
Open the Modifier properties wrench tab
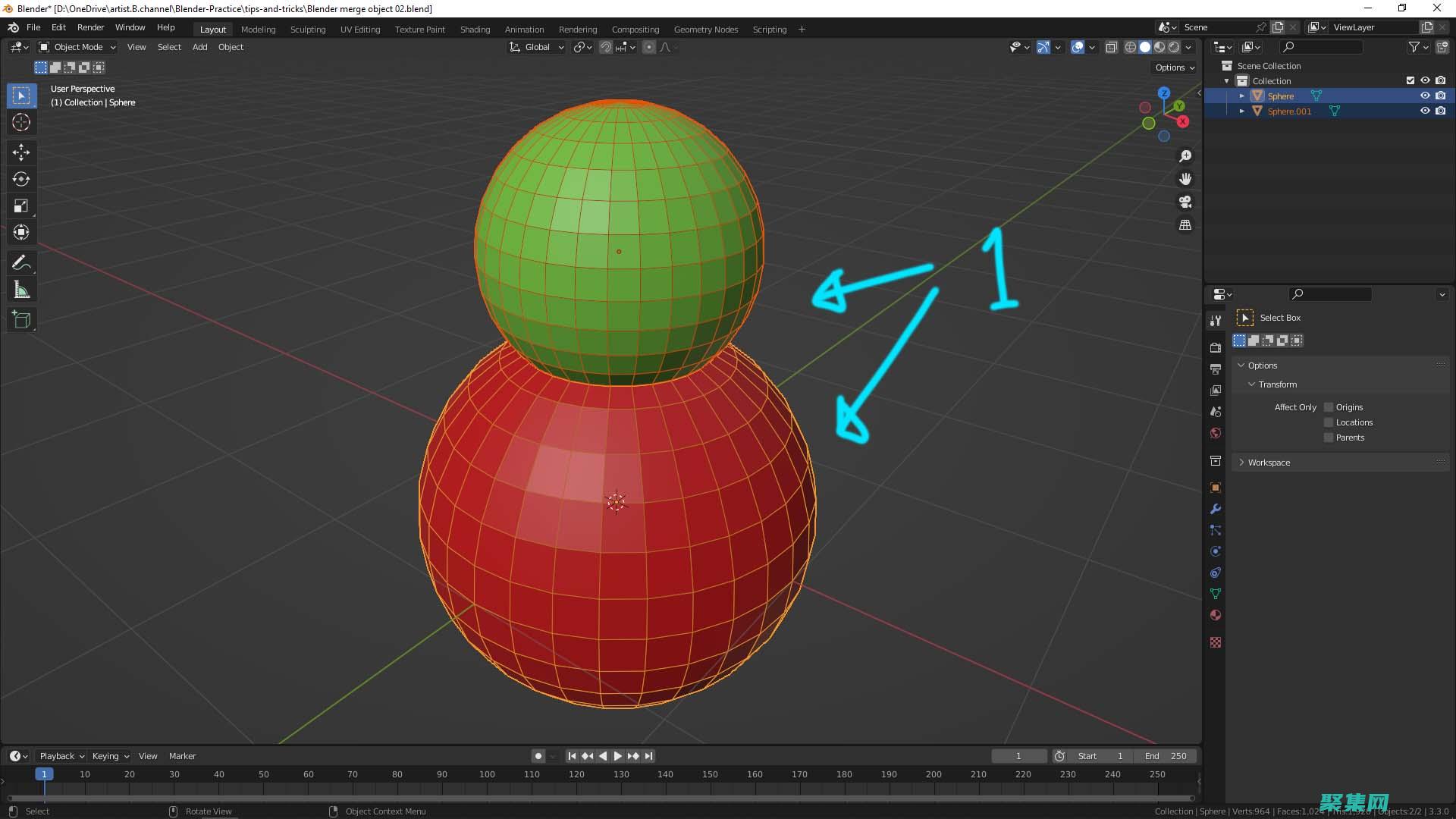tap(1216, 509)
